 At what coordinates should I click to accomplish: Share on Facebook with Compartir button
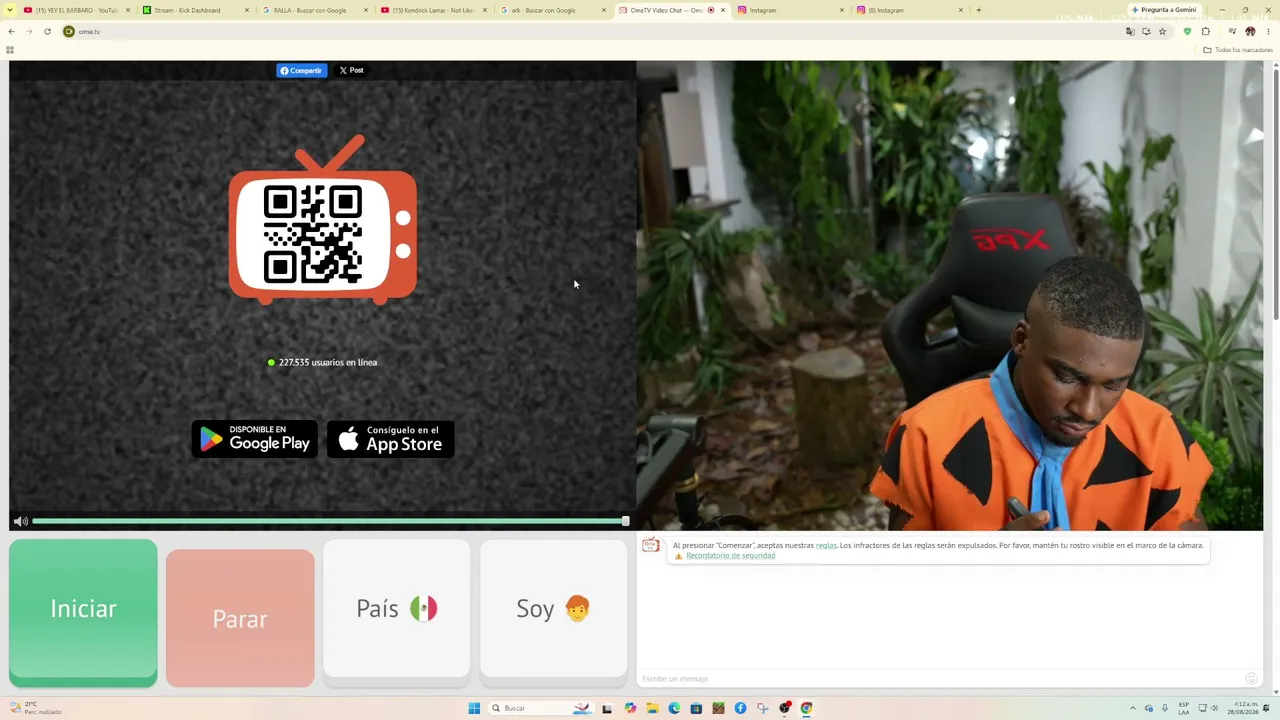click(301, 70)
